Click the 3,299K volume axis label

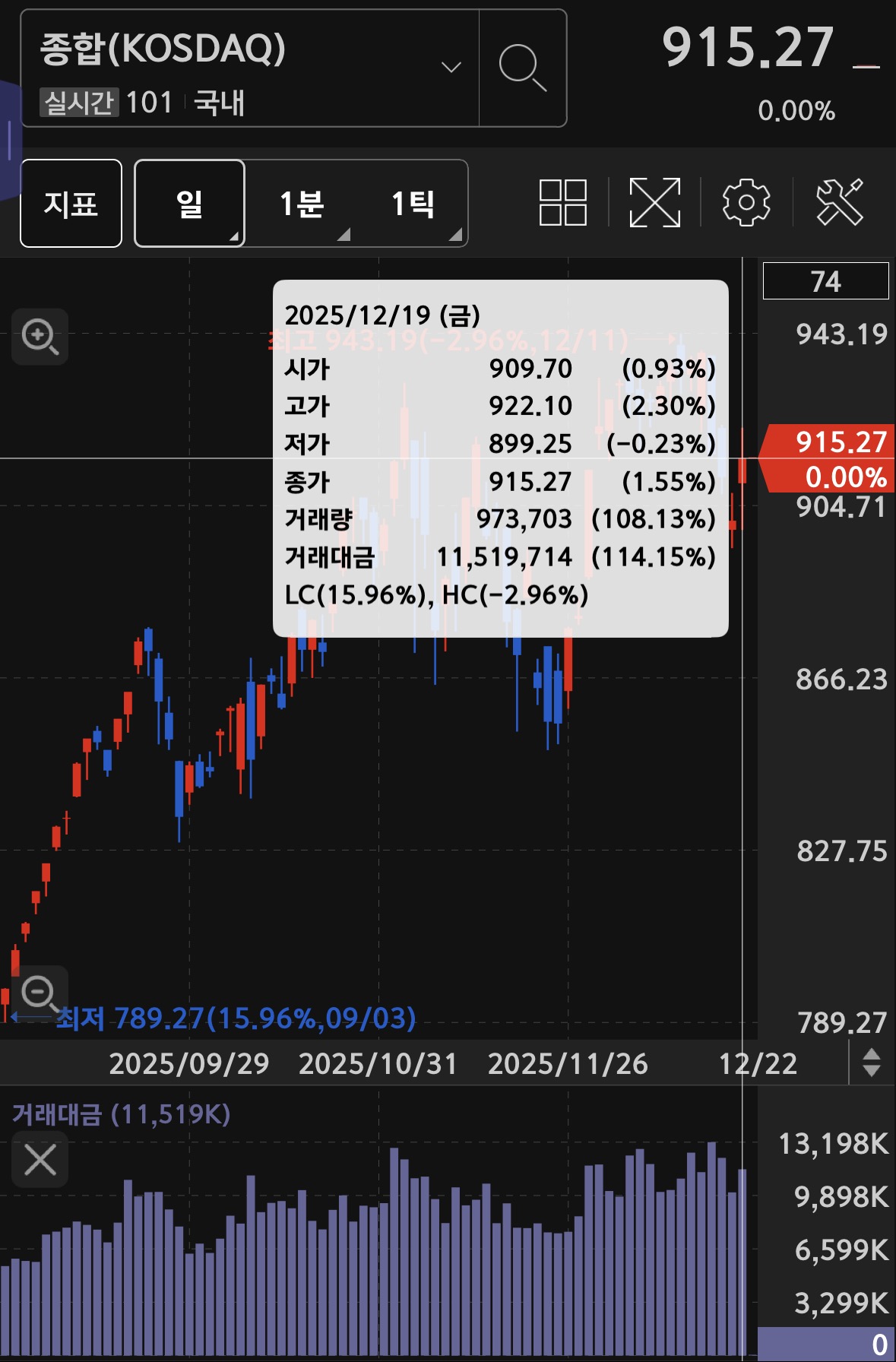(841, 1303)
